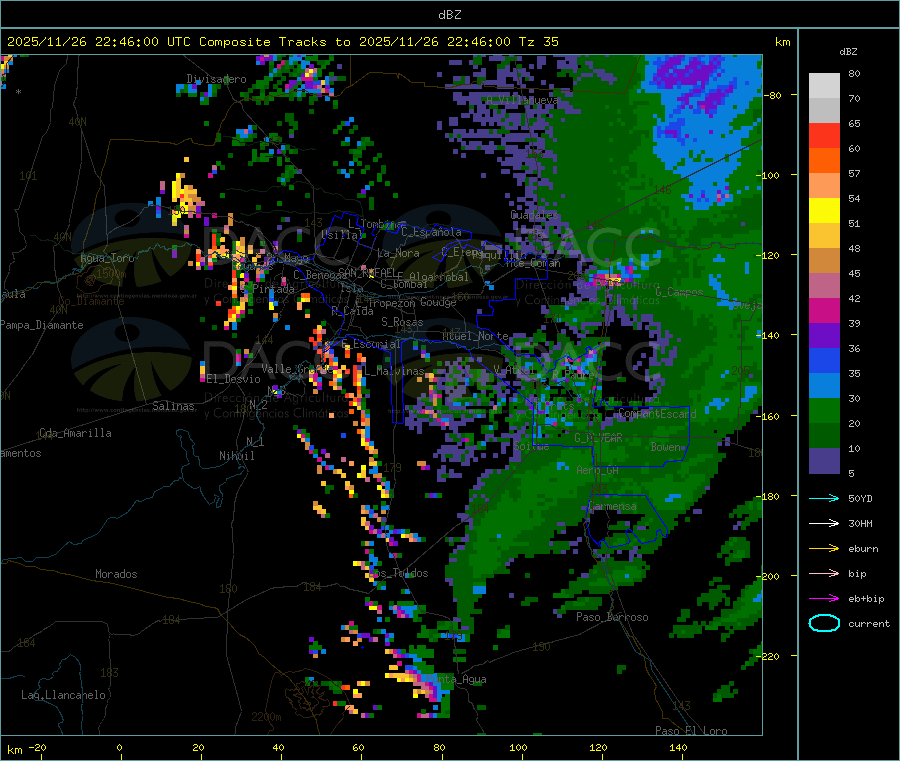Click the -80 tick on right axis
Viewport: 900px width, 761px height.
771,95
